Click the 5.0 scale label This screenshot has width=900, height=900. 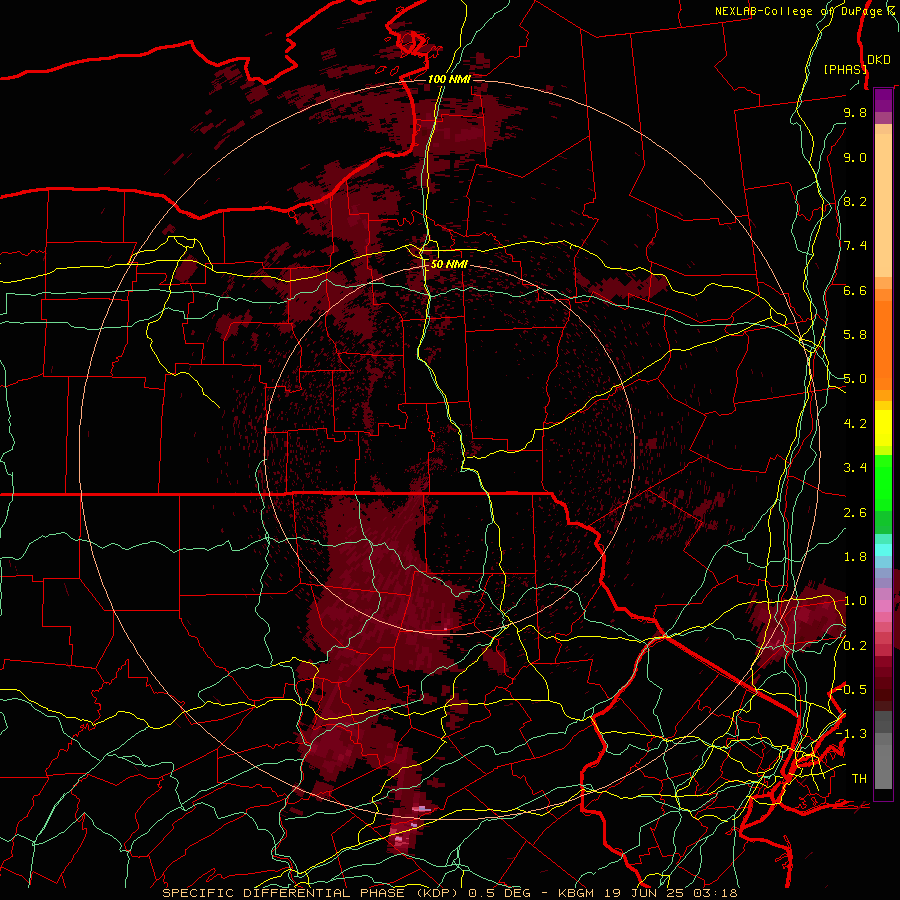[x=855, y=379]
